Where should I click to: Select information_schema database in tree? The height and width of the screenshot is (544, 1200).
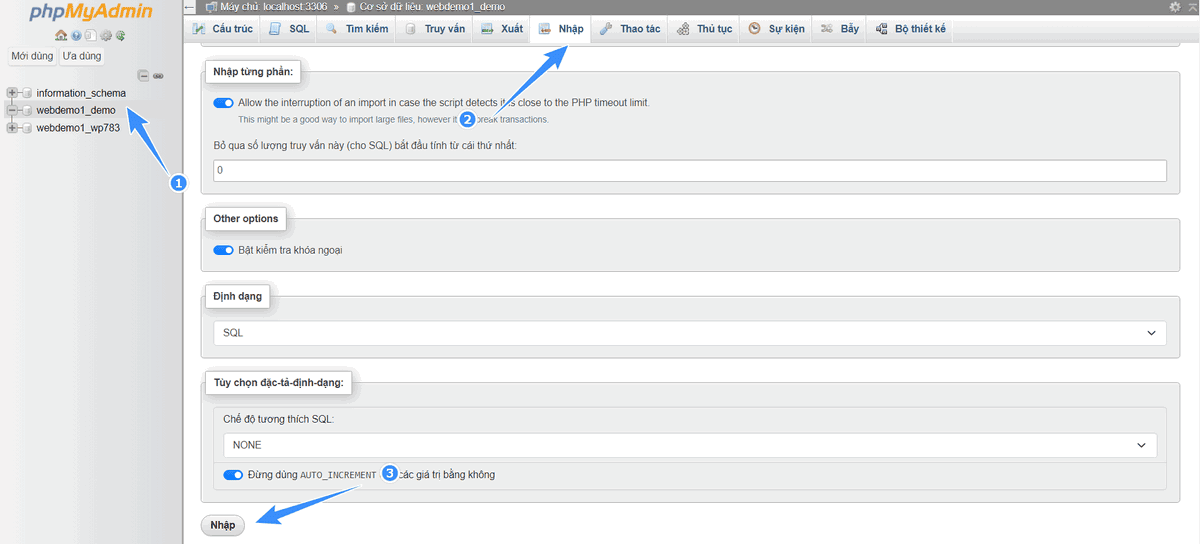[x=82, y=93]
